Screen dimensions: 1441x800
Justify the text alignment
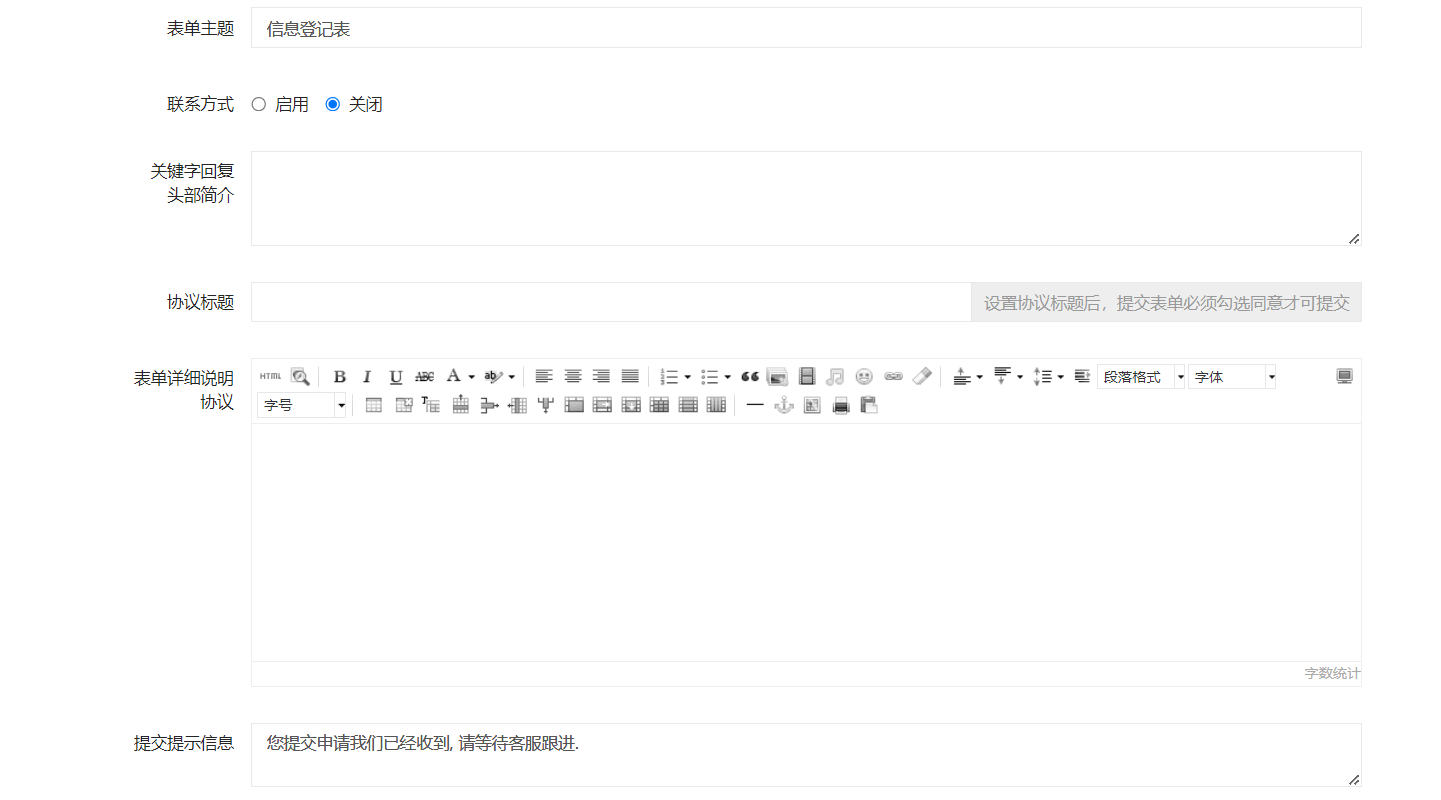pyautogui.click(x=630, y=376)
